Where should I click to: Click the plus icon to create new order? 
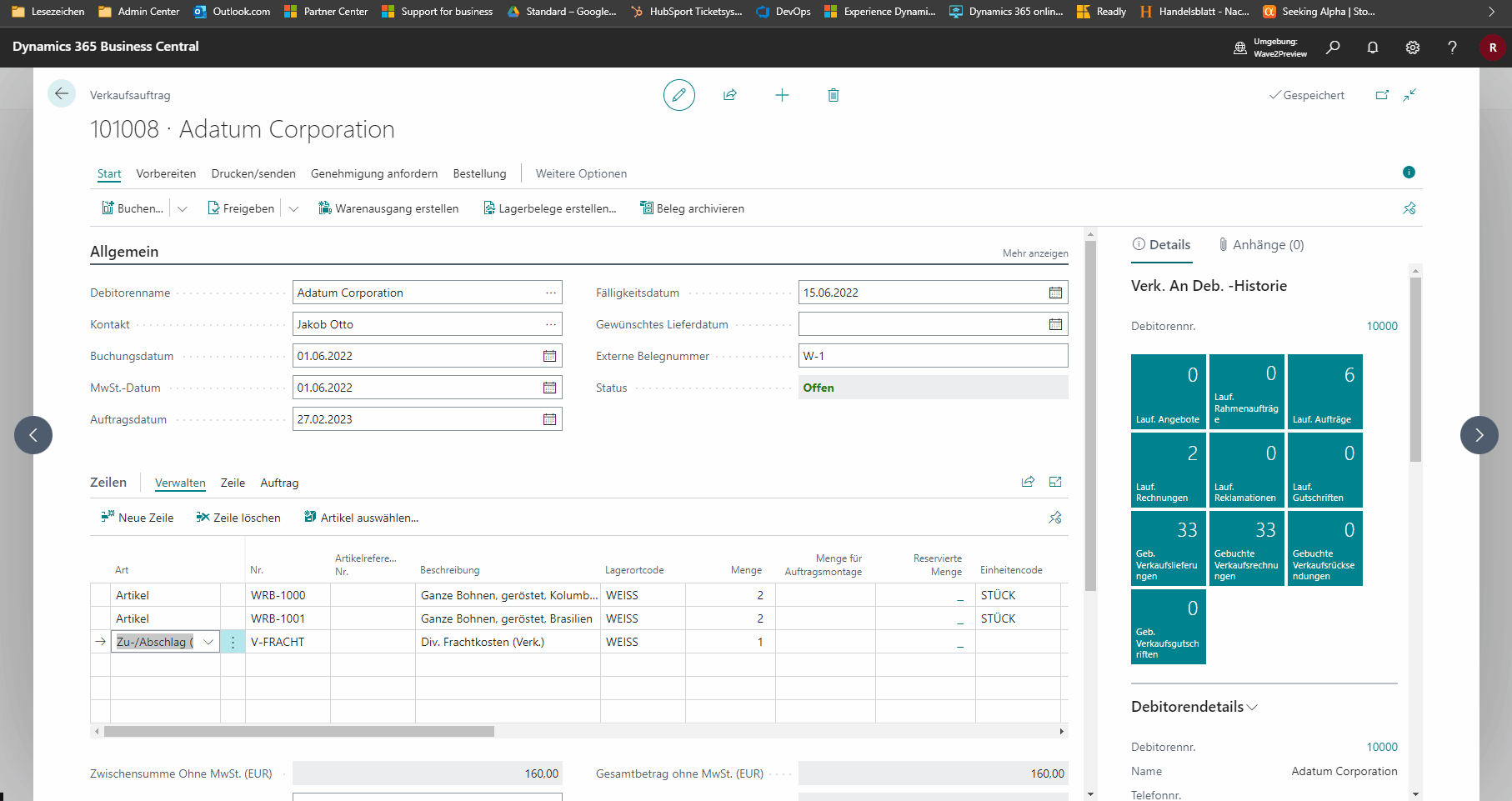782,95
